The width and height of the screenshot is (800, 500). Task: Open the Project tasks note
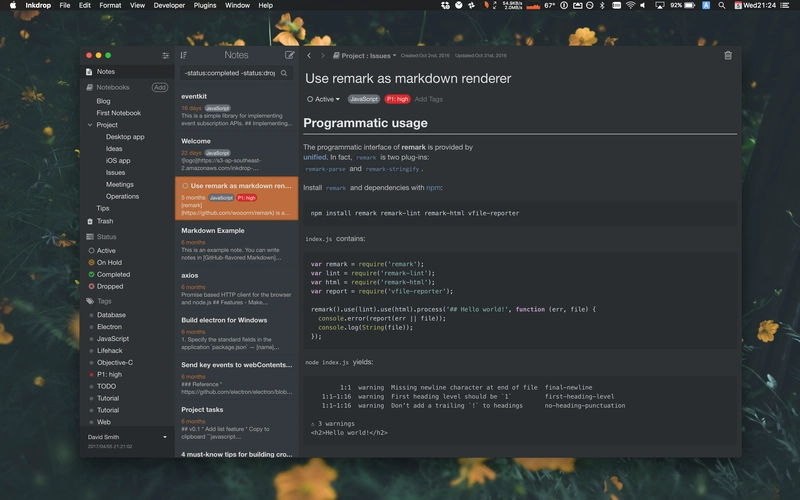pyautogui.click(x=237, y=423)
